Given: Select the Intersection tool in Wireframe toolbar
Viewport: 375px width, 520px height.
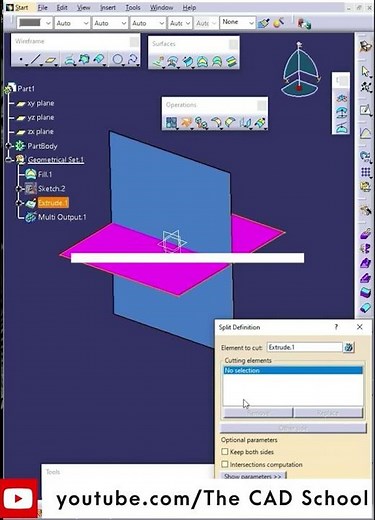Looking at the screenshot, I should click(83, 60).
